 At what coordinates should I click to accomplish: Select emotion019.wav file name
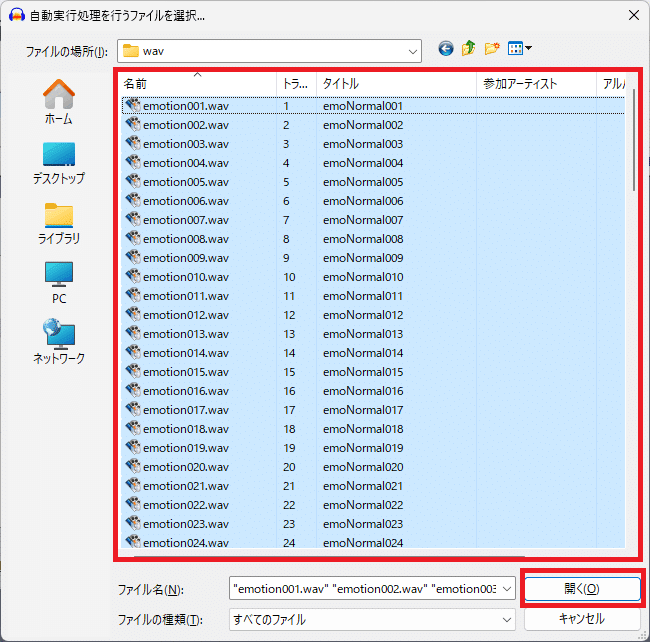click(x=186, y=448)
